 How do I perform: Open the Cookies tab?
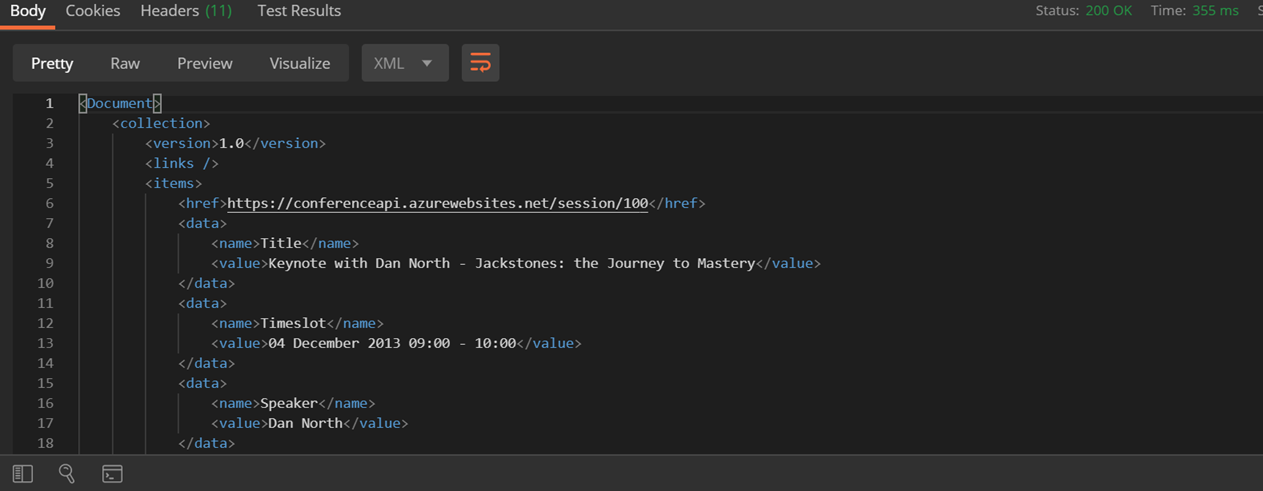93,11
